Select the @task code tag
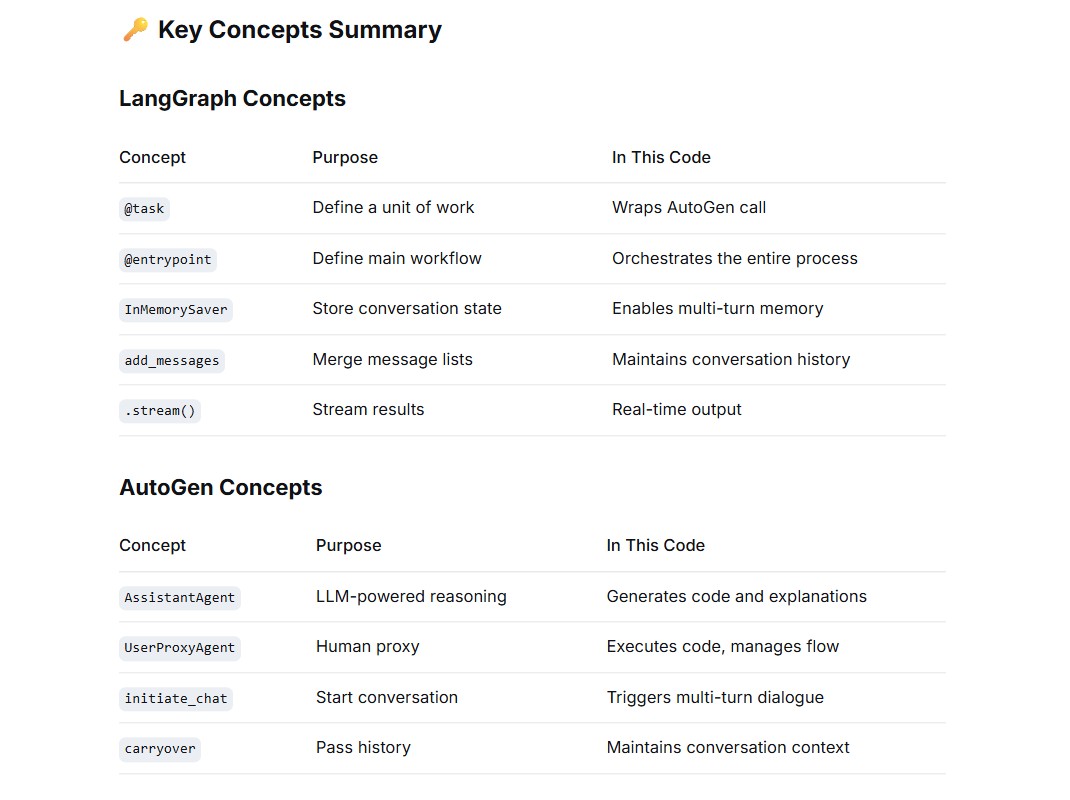The height and width of the screenshot is (800, 1070). [x=144, y=209]
